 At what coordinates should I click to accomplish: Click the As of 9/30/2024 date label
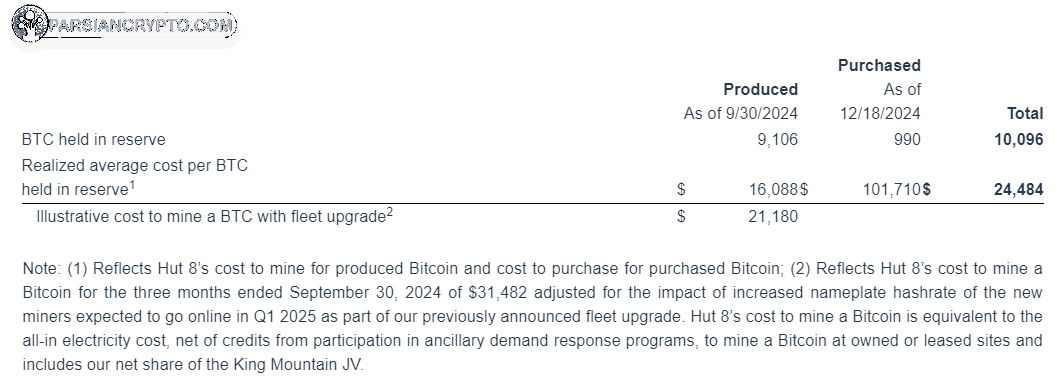click(741, 113)
